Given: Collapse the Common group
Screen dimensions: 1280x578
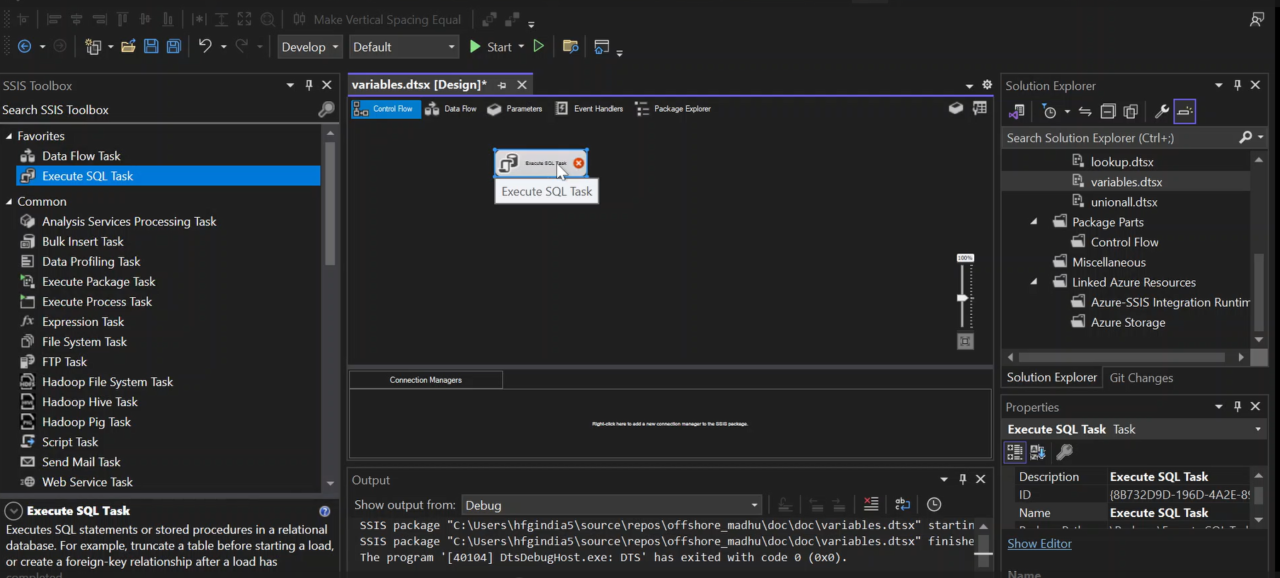Looking at the screenshot, I should tap(9, 201).
